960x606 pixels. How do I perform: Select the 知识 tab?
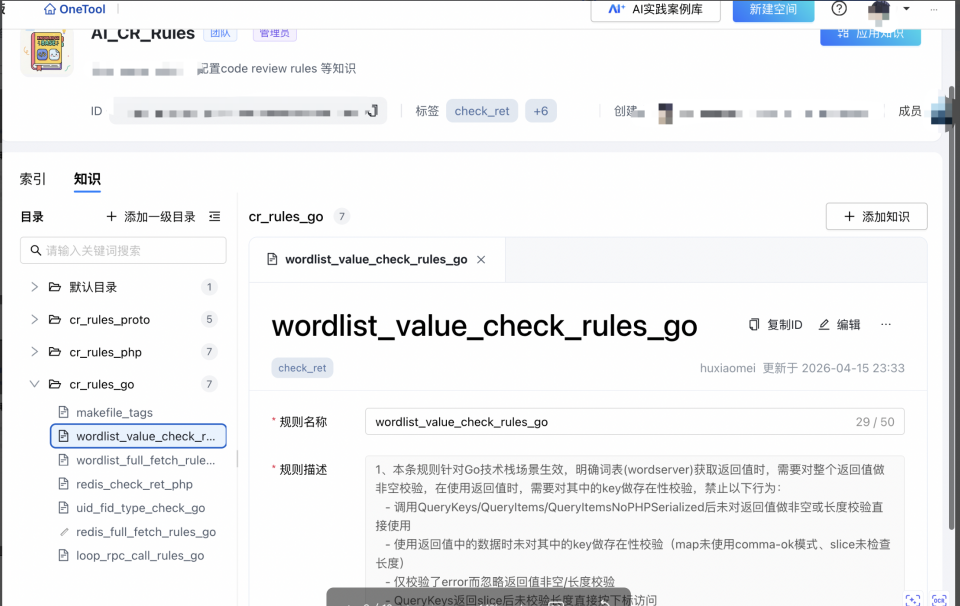coord(87,179)
